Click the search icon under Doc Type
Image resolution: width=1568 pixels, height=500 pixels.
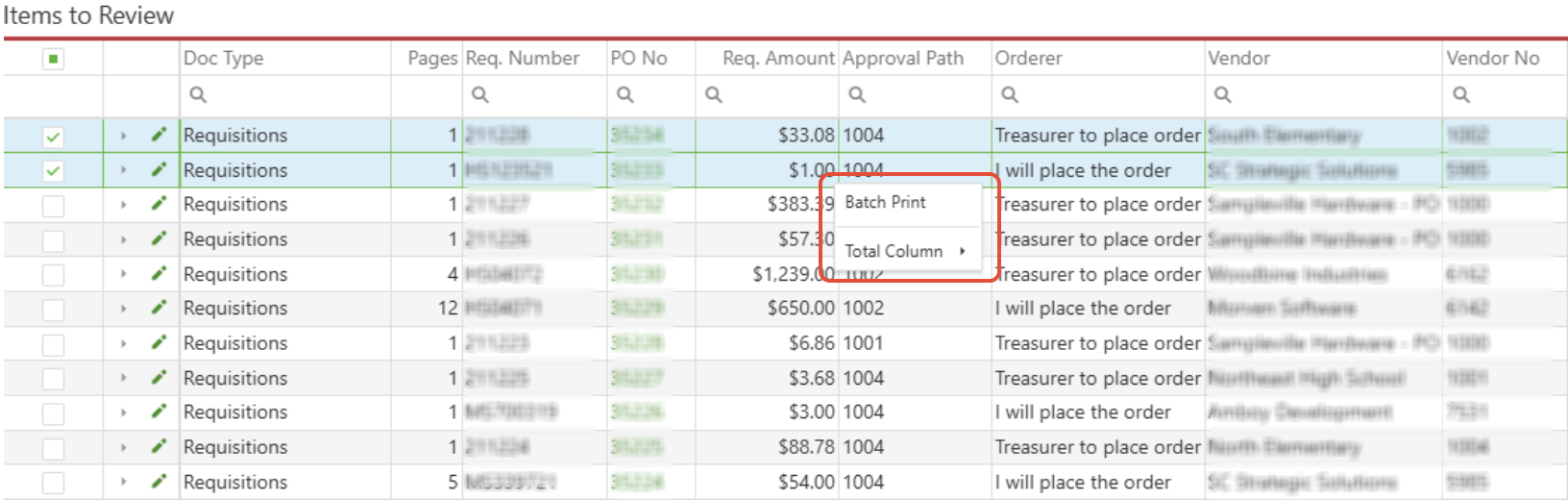[x=198, y=94]
